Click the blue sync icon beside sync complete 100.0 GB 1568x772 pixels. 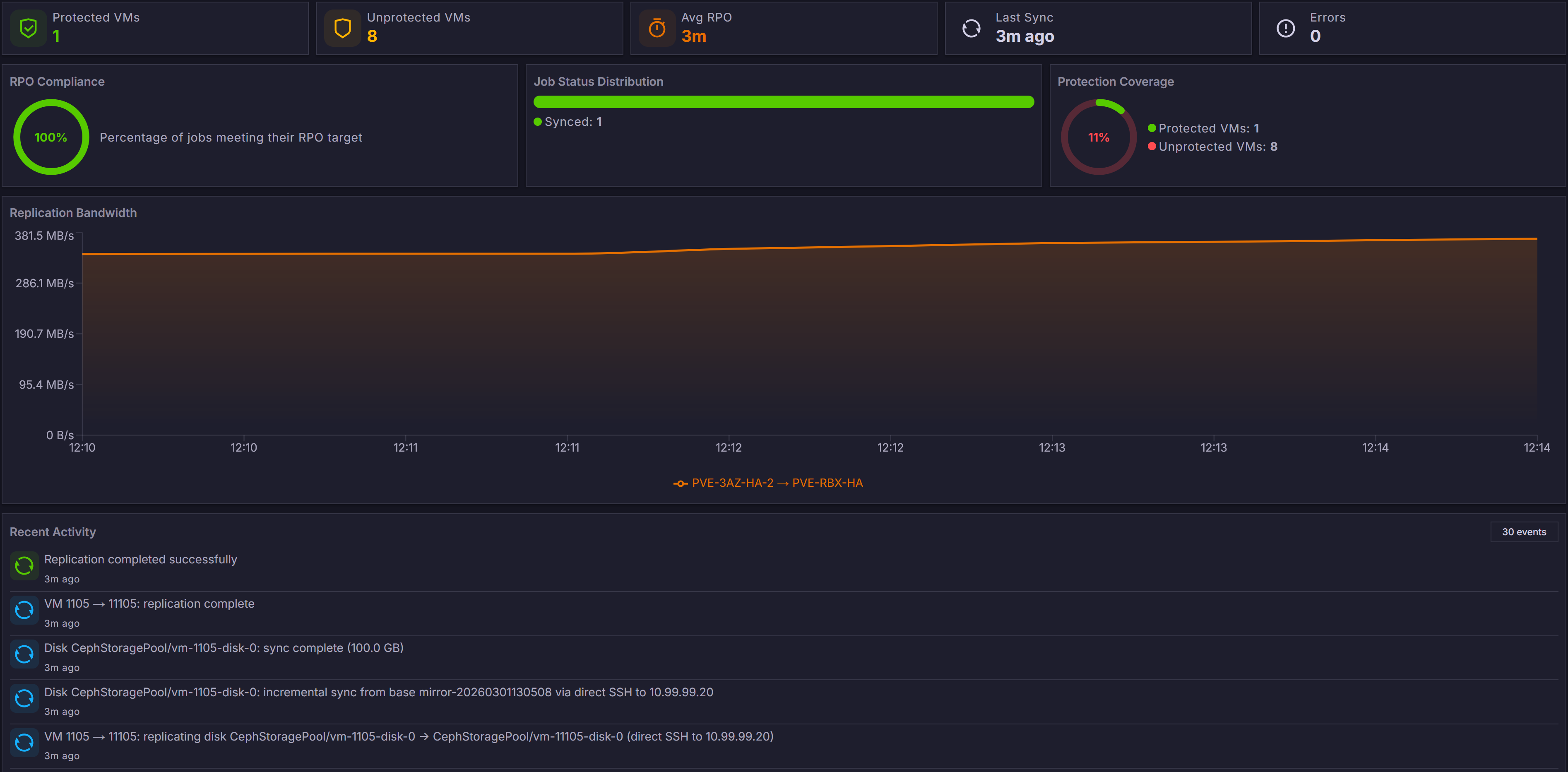point(24,654)
